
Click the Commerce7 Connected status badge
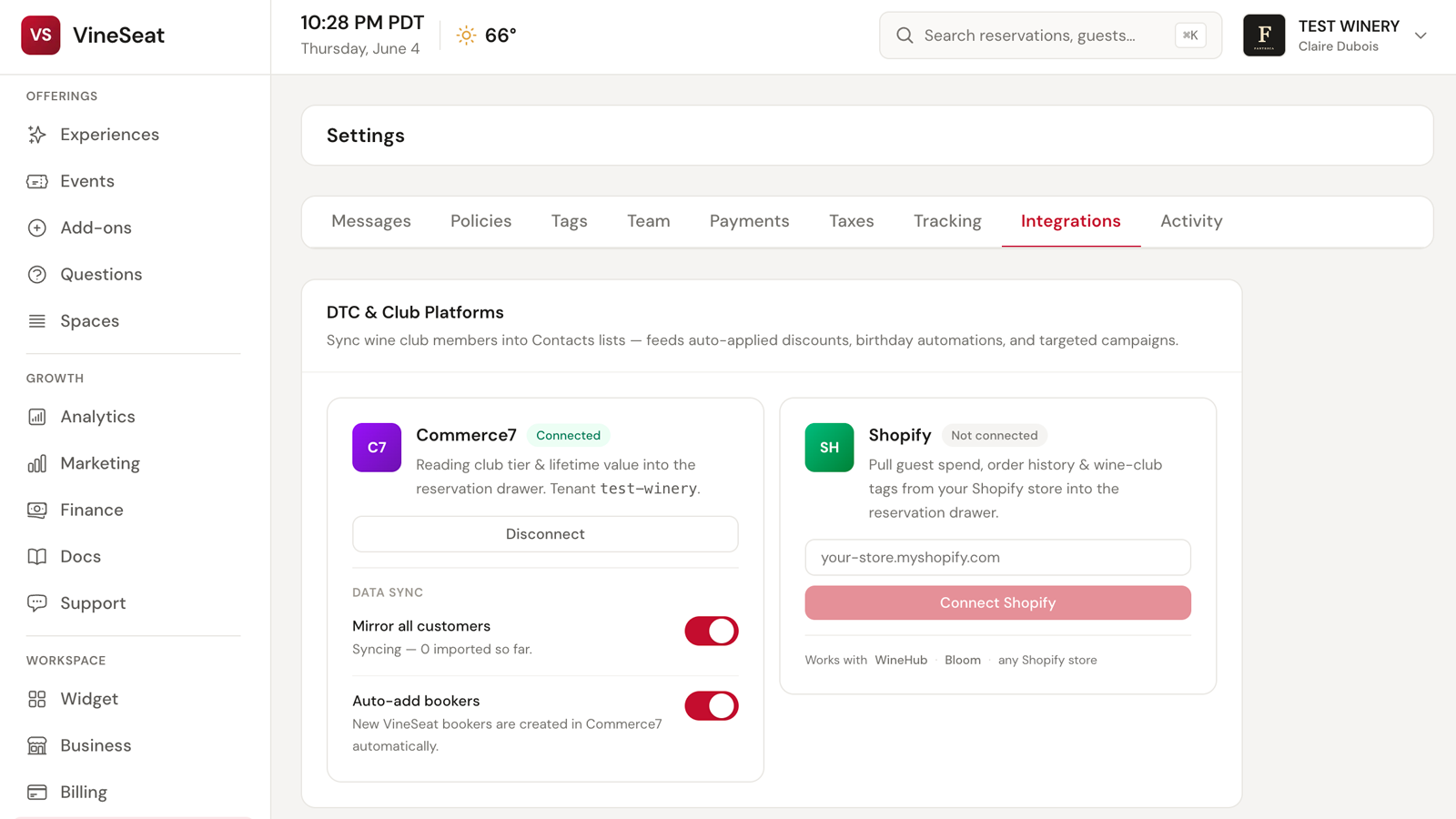tap(568, 435)
